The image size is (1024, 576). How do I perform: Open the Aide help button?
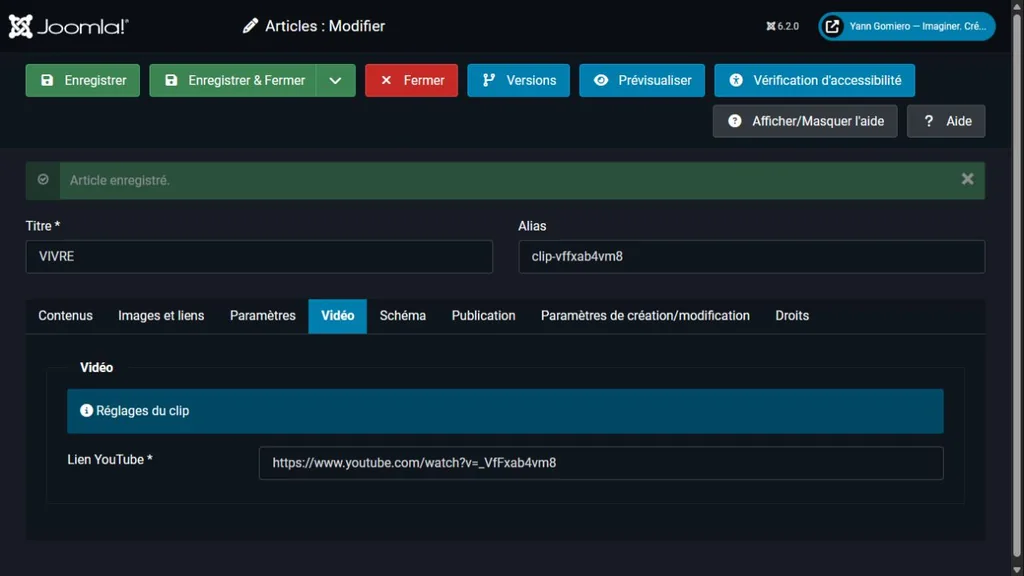tap(946, 121)
